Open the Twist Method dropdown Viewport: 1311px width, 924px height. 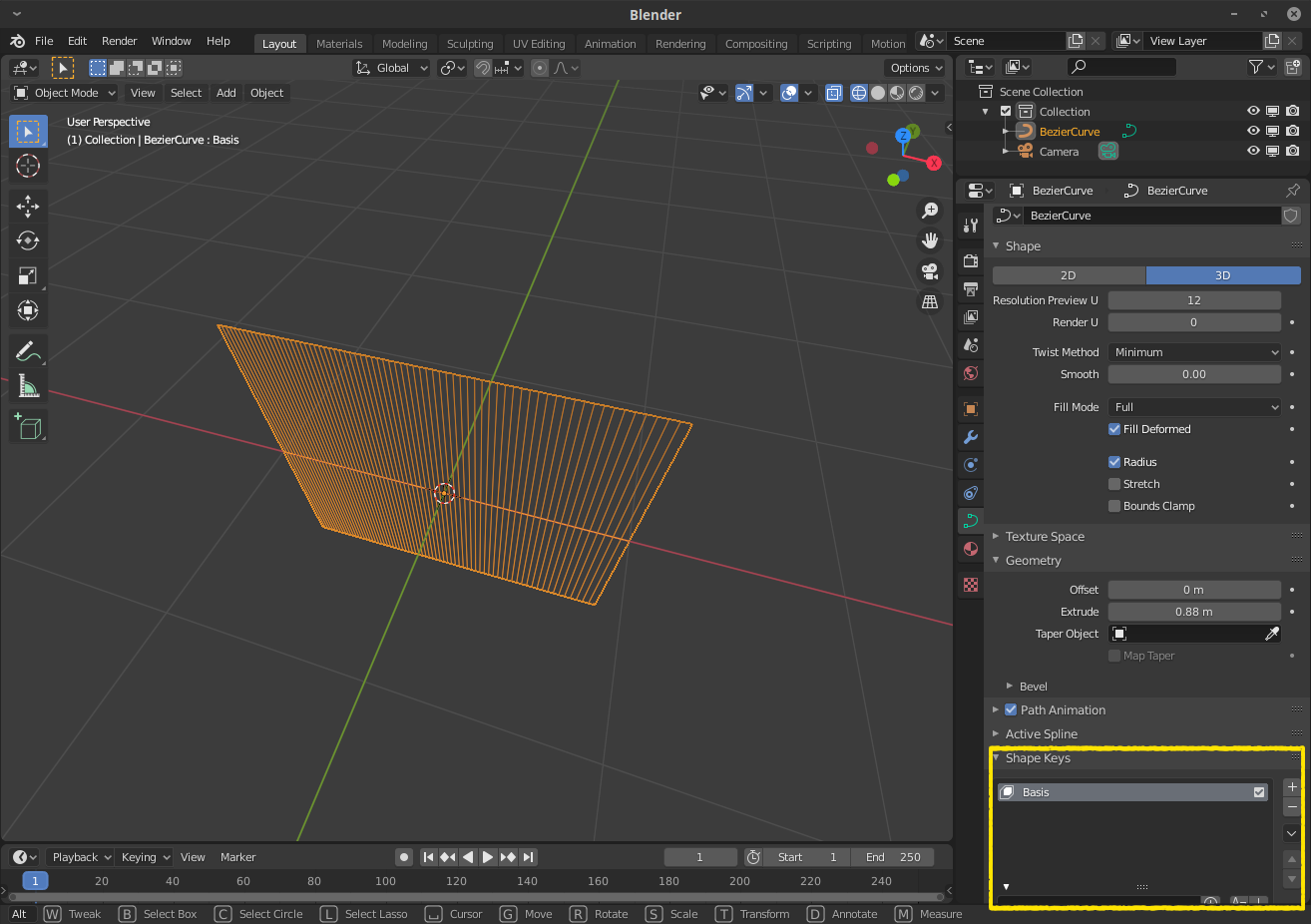coord(1194,352)
